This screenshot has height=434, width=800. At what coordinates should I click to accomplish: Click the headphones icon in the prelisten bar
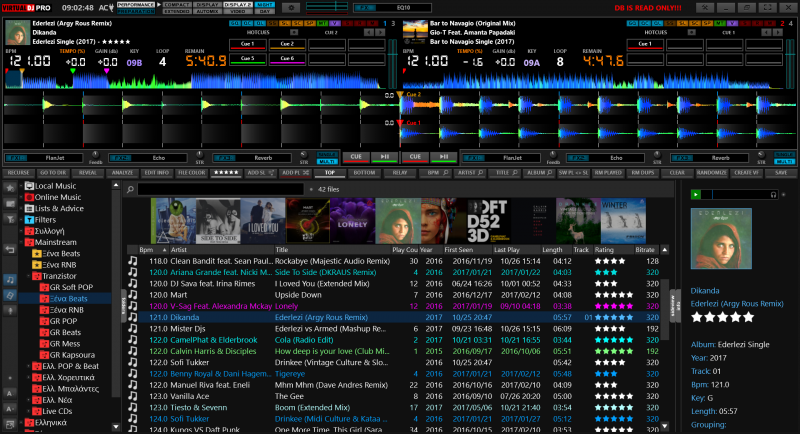click(773, 194)
